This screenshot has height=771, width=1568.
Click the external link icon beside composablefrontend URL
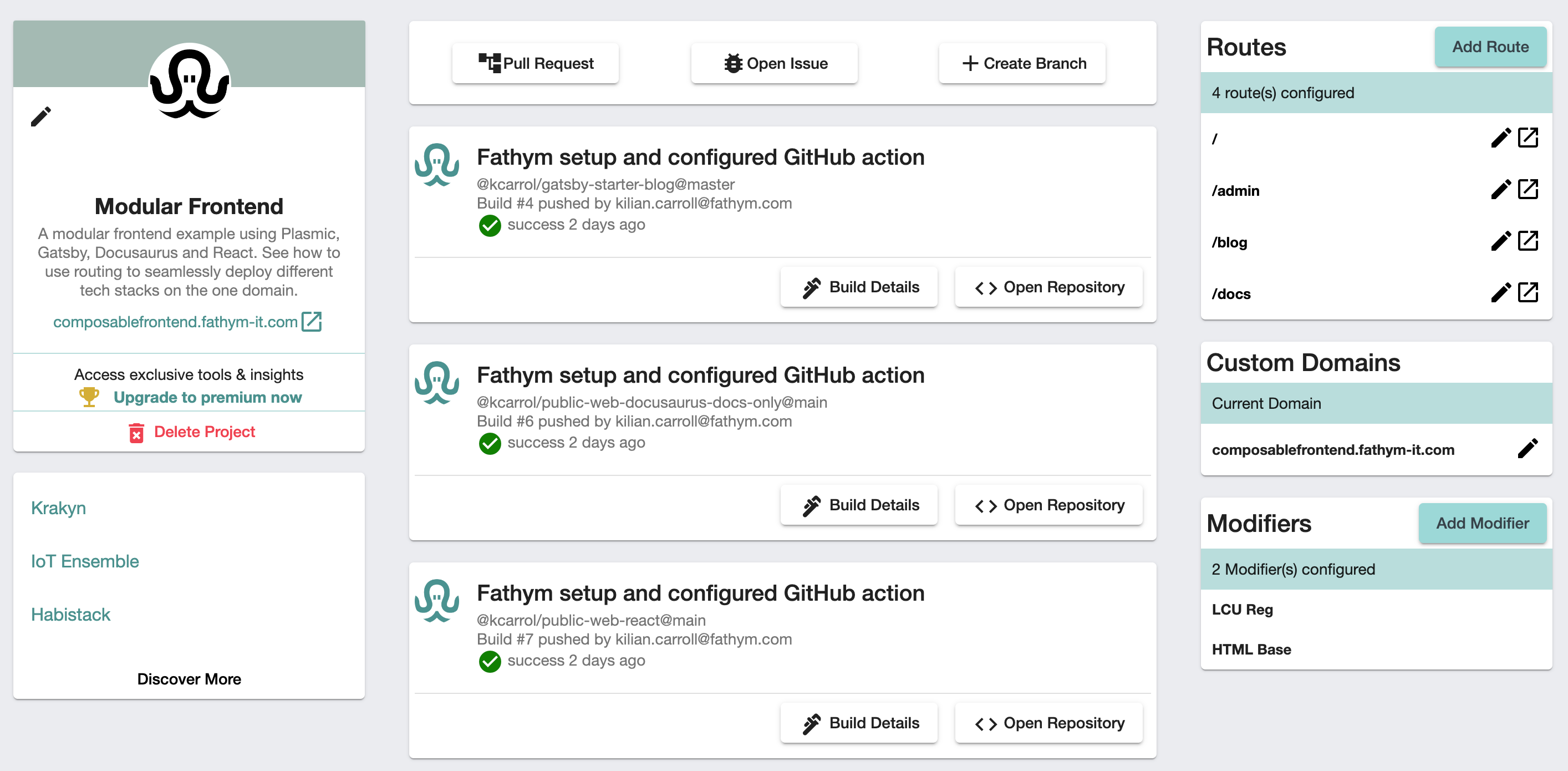(312, 322)
